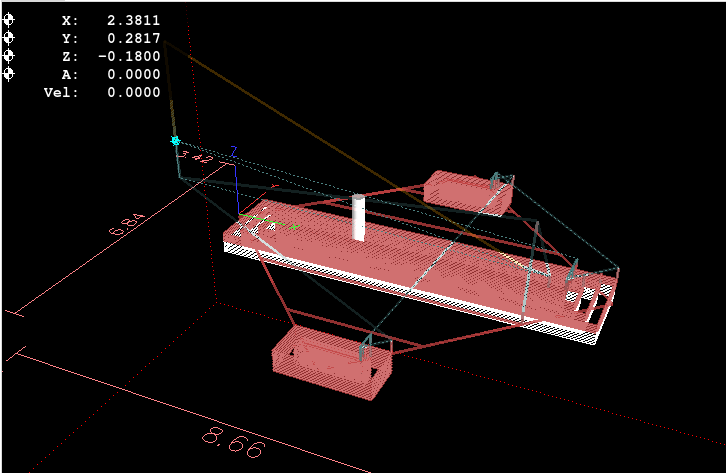Select the cyan marker at toolpath corner
Image resolution: width=726 pixels, height=473 pixels.
coord(176,141)
